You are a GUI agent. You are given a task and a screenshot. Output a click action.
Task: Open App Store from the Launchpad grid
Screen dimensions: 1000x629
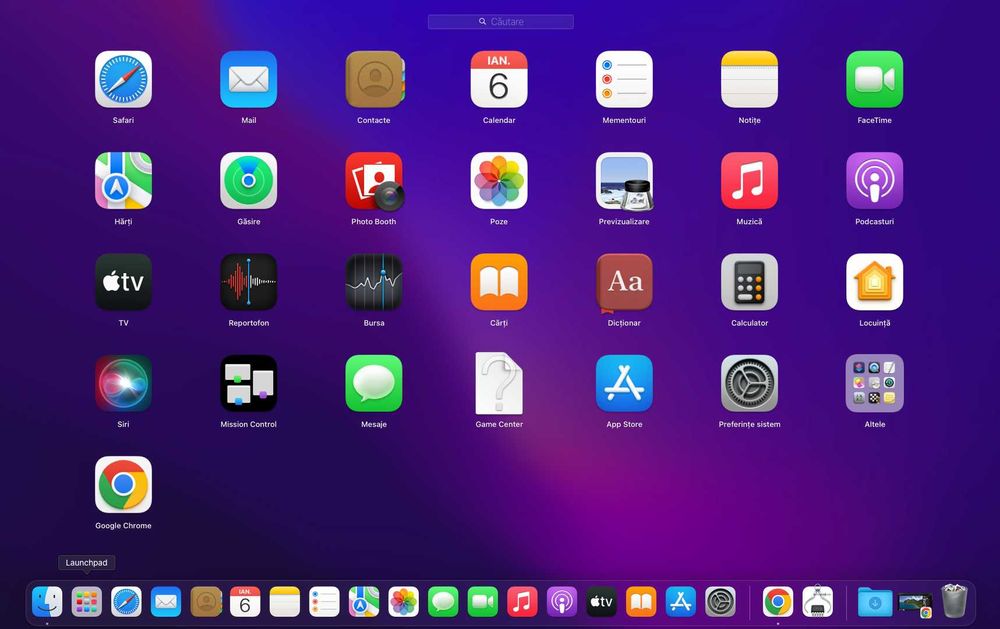pos(624,383)
